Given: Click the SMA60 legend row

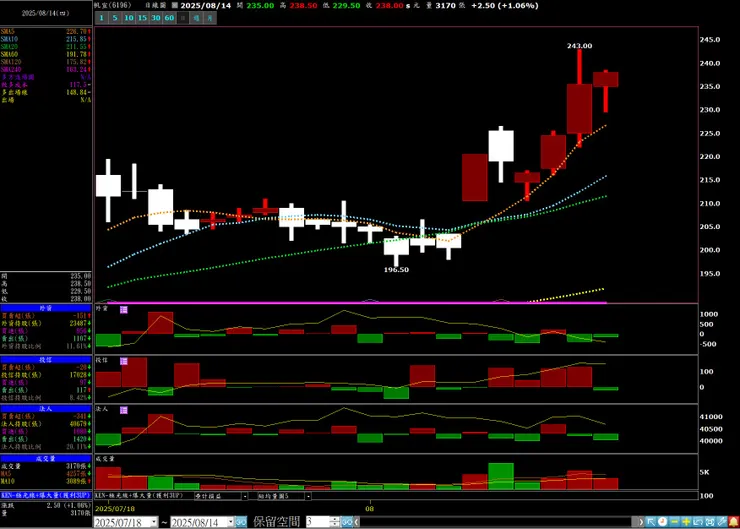Looking at the screenshot, I should [46, 54].
